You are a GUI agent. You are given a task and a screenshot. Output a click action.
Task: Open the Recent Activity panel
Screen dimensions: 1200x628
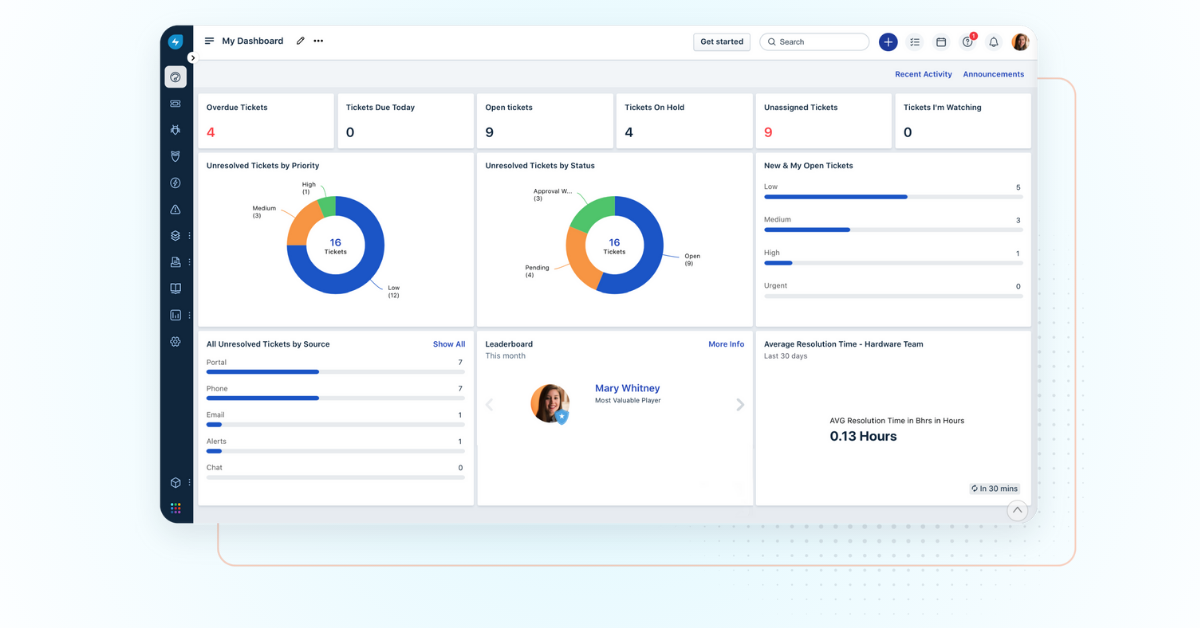coord(923,74)
